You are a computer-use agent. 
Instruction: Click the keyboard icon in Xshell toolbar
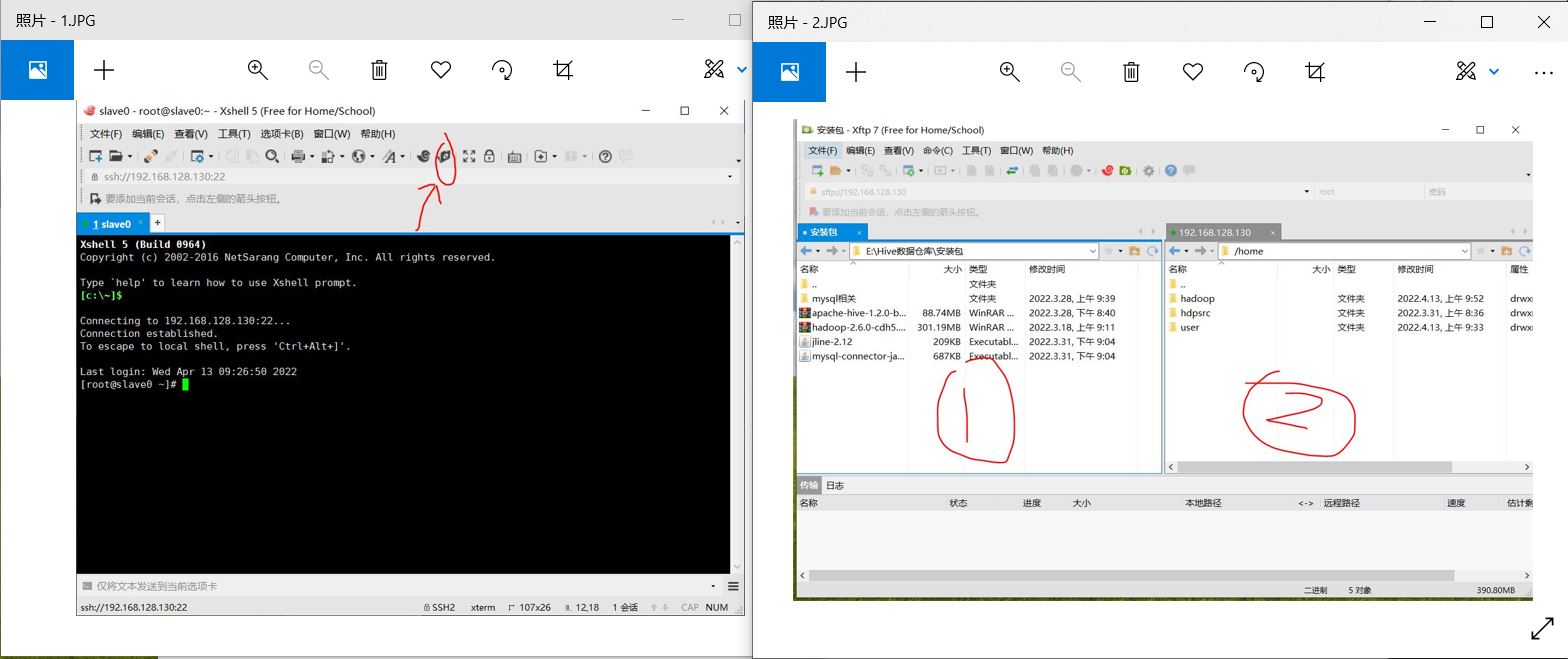click(514, 156)
